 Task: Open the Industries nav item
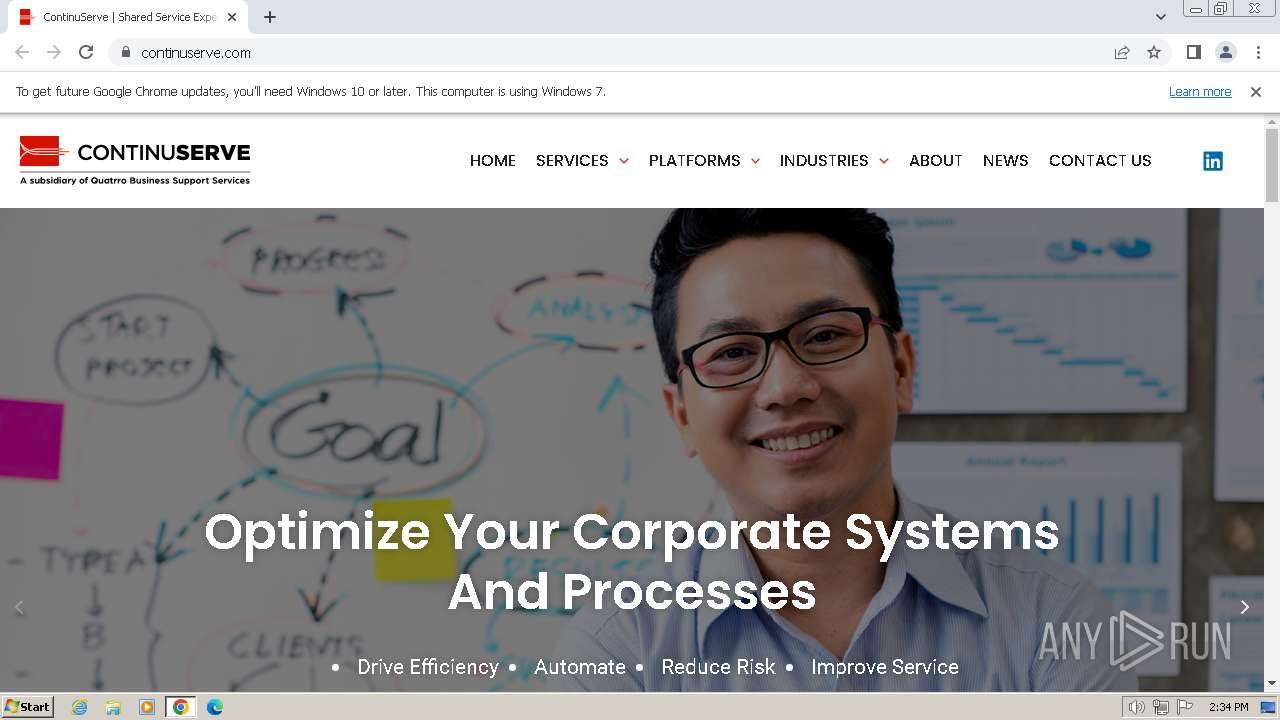tap(824, 160)
